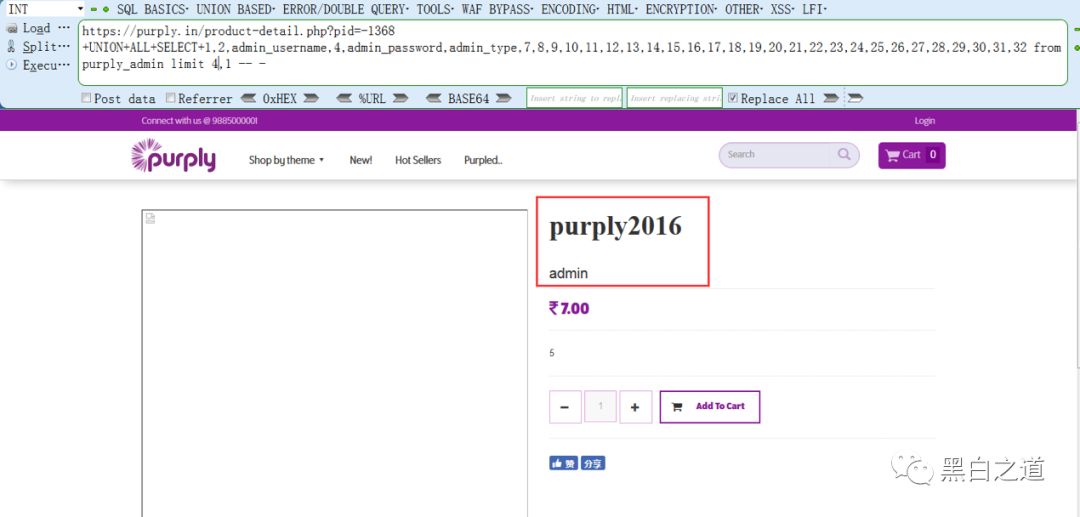Click the left arrow before %URL
This screenshot has height=517, width=1080.
[x=344, y=98]
